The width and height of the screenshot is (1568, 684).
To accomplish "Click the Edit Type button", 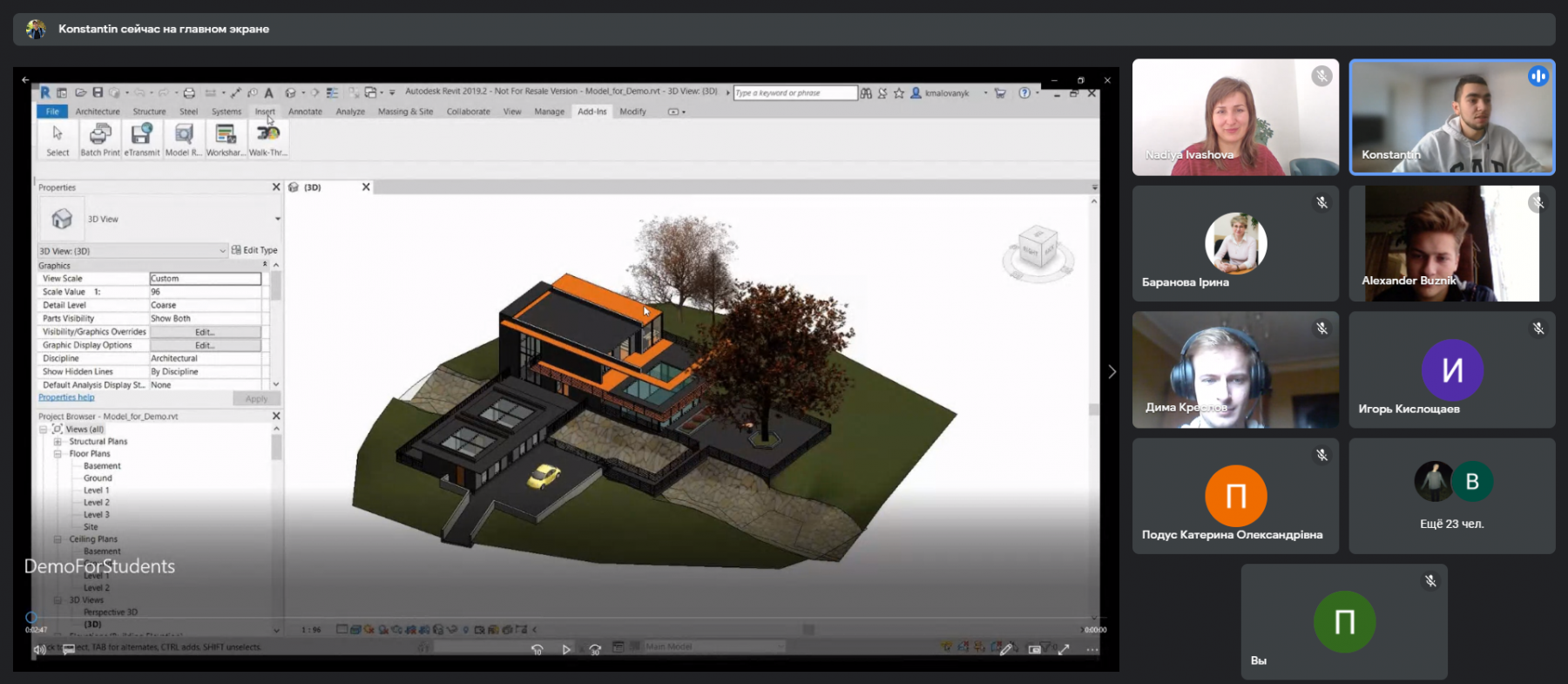I will pos(254,250).
